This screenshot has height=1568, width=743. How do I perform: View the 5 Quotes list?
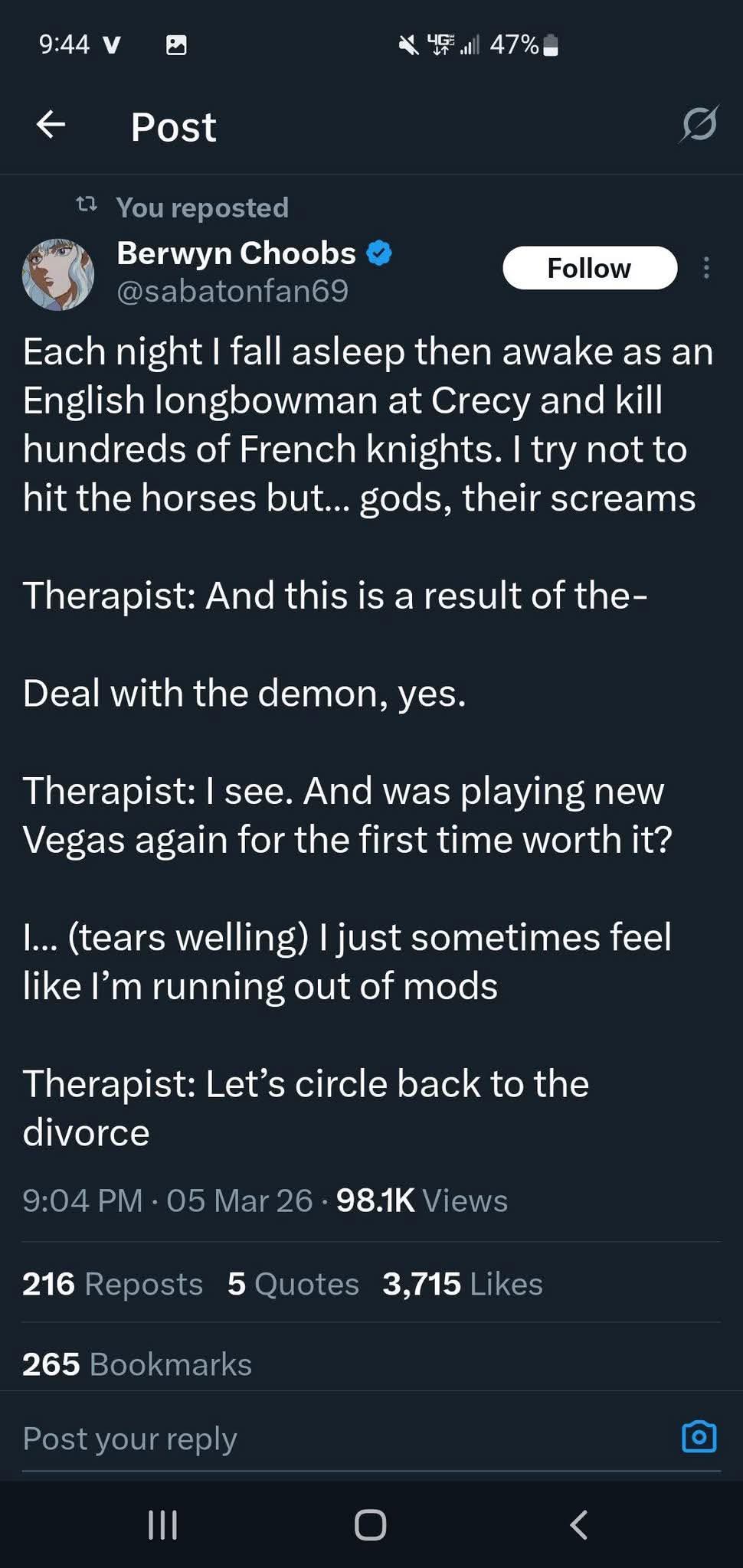293,1284
